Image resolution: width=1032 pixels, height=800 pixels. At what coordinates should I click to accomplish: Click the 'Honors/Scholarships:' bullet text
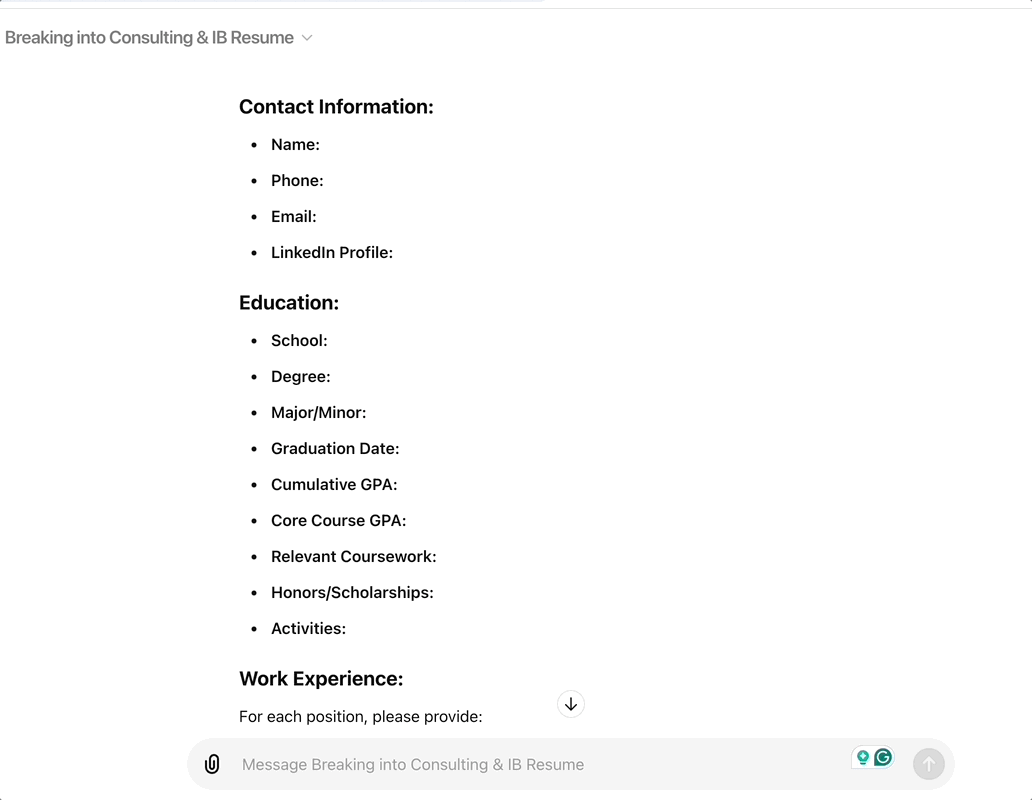click(352, 593)
